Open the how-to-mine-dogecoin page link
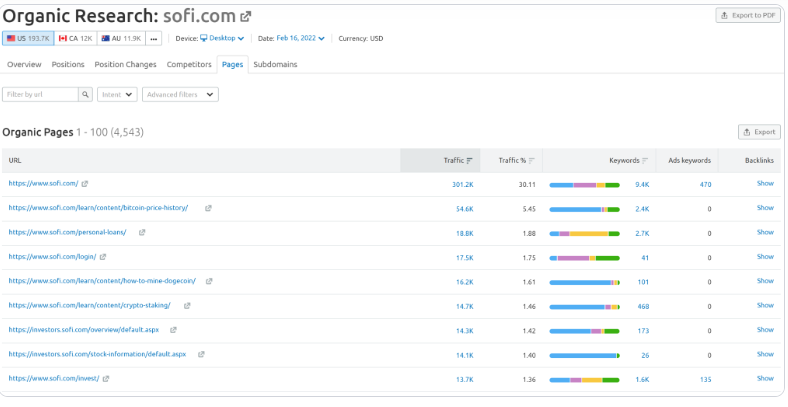This screenshot has width=788, height=407. [x=102, y=281]
